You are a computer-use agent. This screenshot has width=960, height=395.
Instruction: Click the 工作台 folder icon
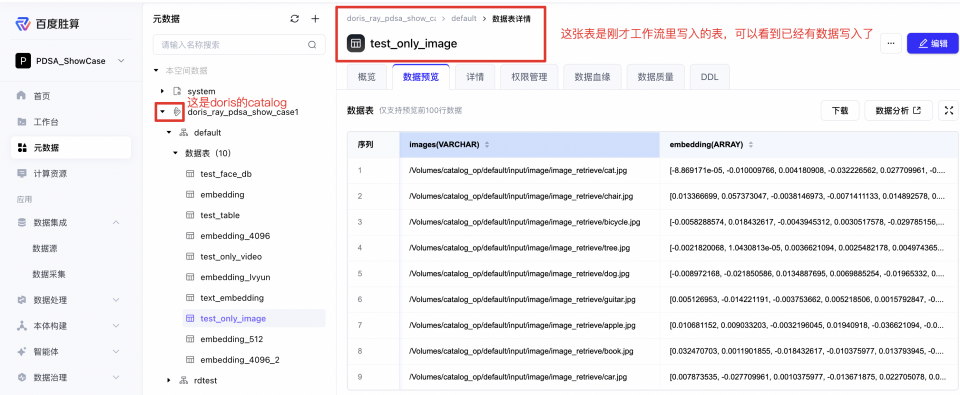coord(22,122)
